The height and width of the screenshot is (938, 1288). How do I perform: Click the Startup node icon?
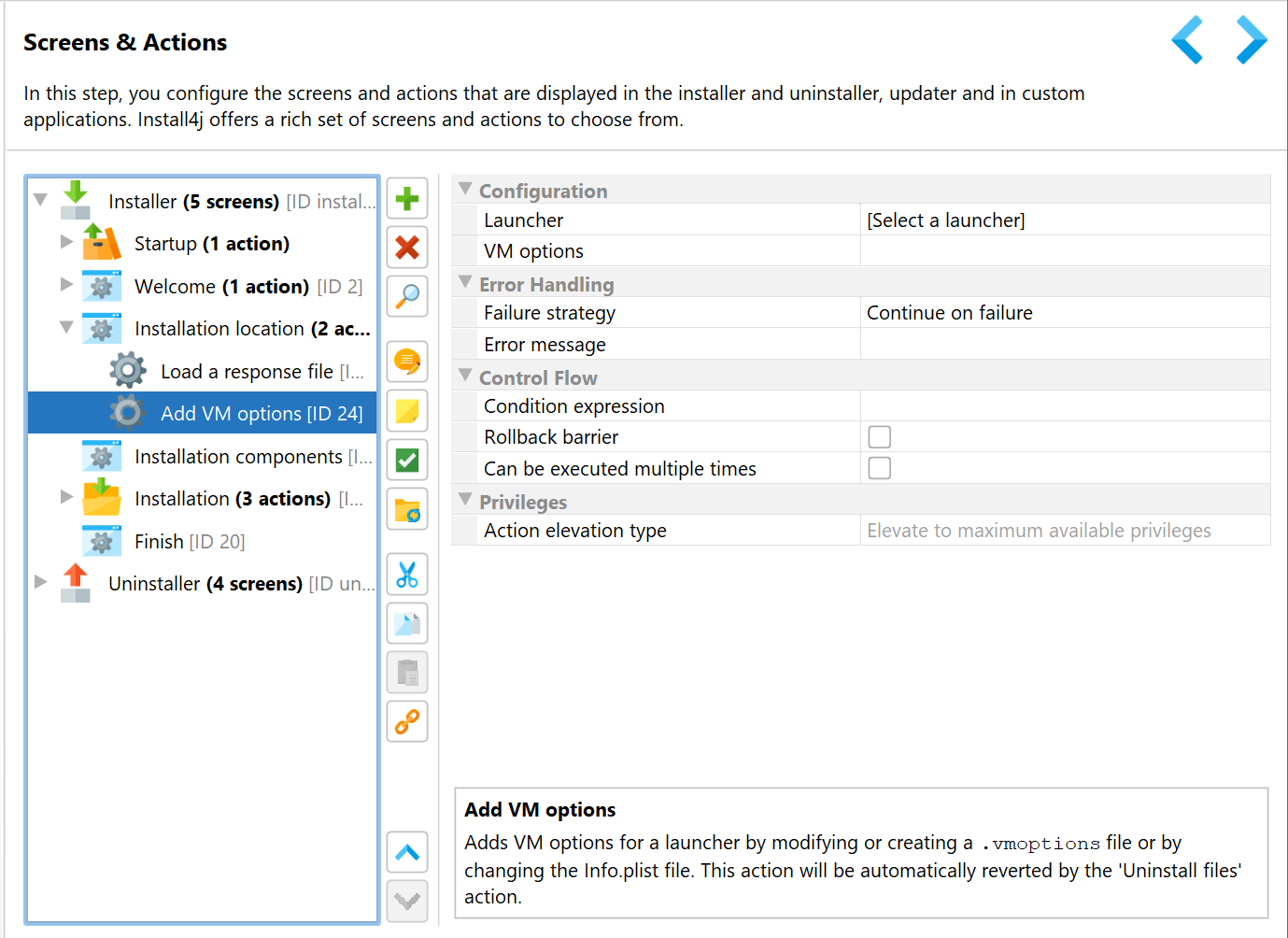101,243
